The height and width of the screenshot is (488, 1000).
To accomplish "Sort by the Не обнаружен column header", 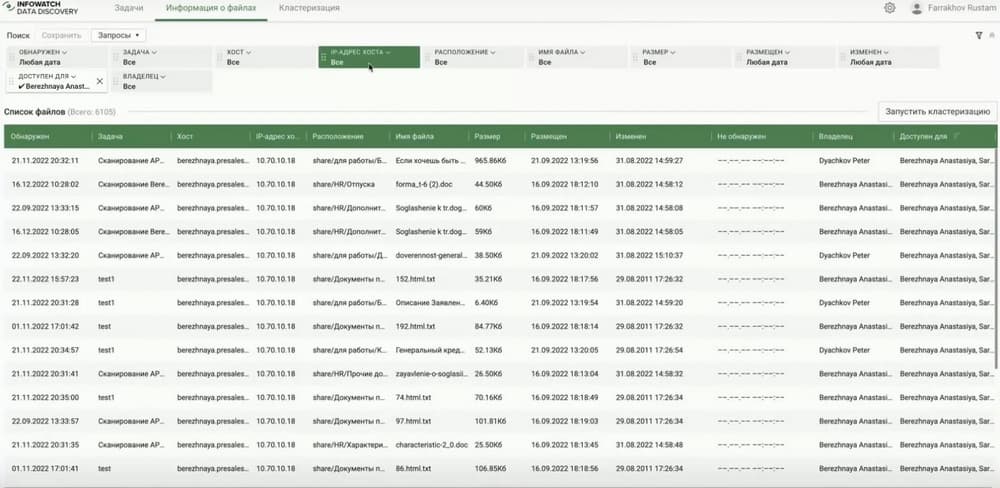I will (741, 137).
